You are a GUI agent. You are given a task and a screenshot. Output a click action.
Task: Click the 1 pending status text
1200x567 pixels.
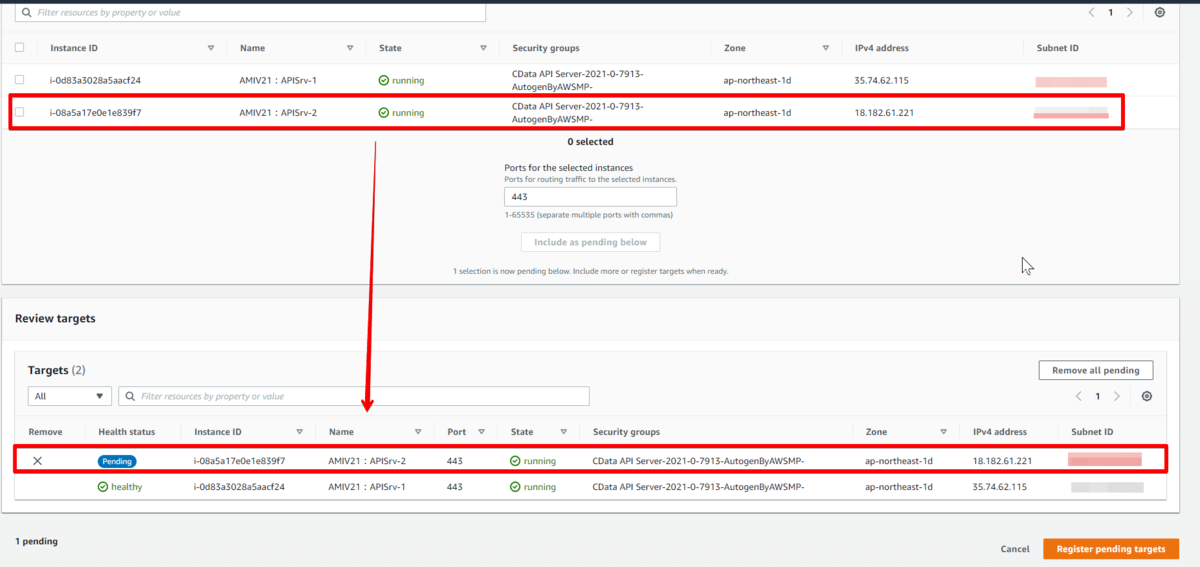coord(36,541)
